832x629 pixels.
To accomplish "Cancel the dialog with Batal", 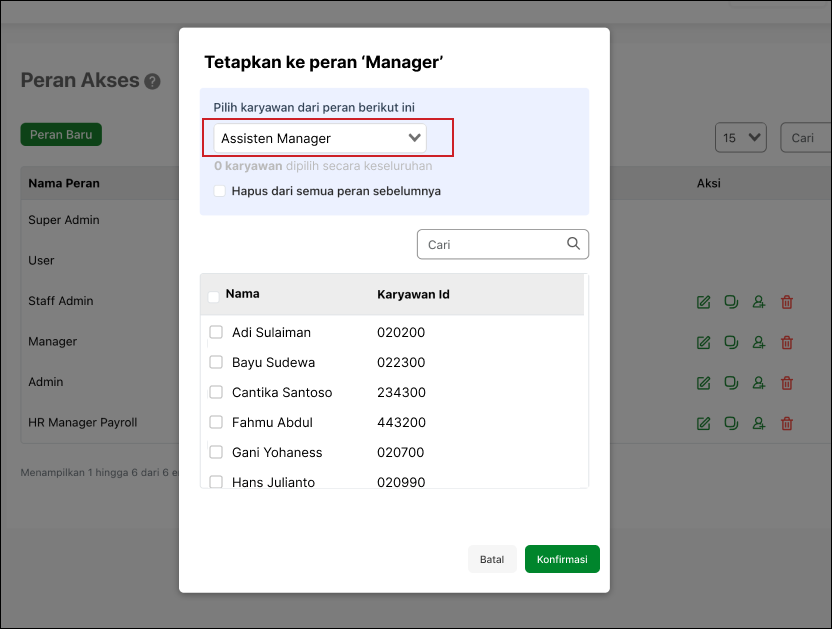I will (x=492, y=559).
